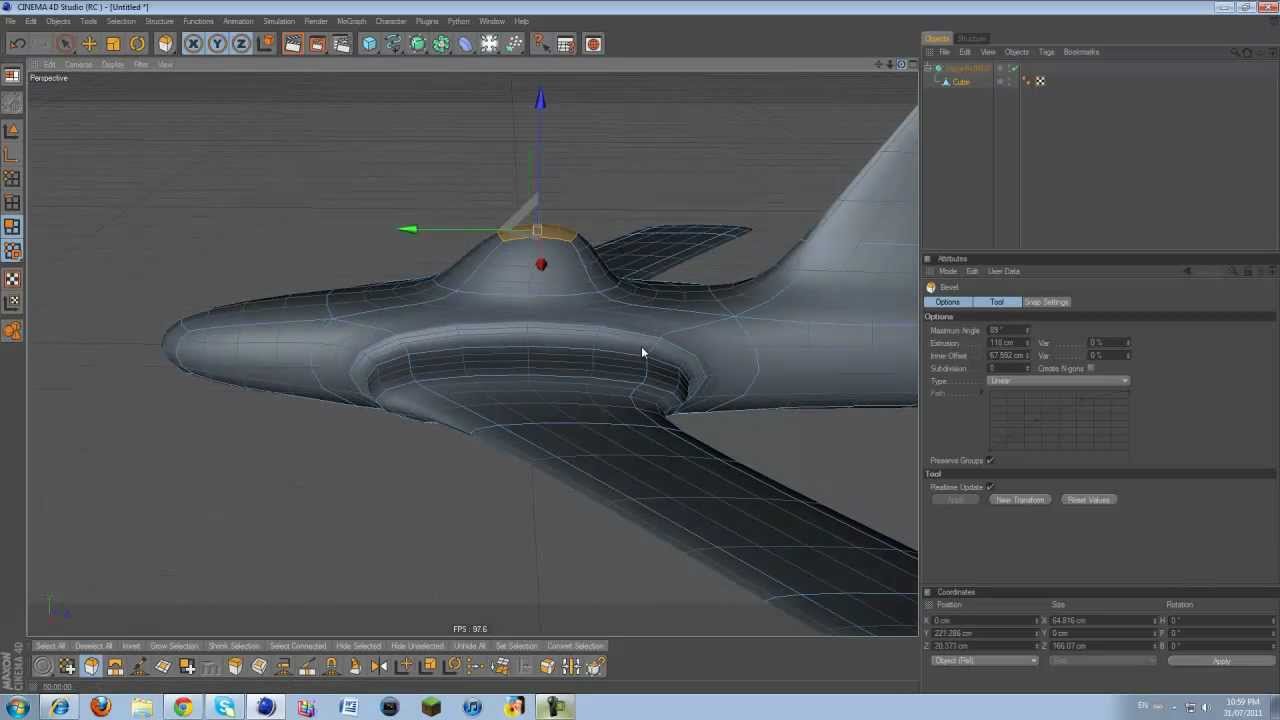Viewport: 1280px width, 720px height.
Task: Select the Cube object in the tree
Action: pos(961,82)
